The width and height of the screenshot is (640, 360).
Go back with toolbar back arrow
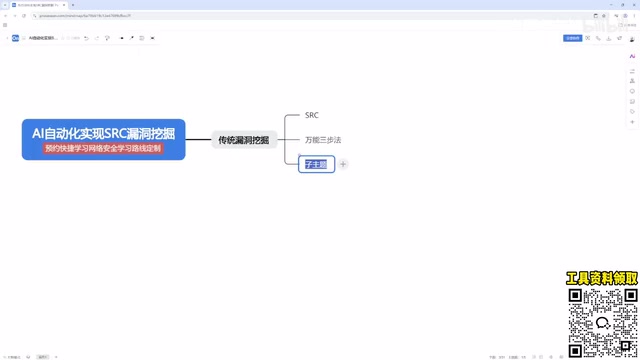tap(7, 38)
